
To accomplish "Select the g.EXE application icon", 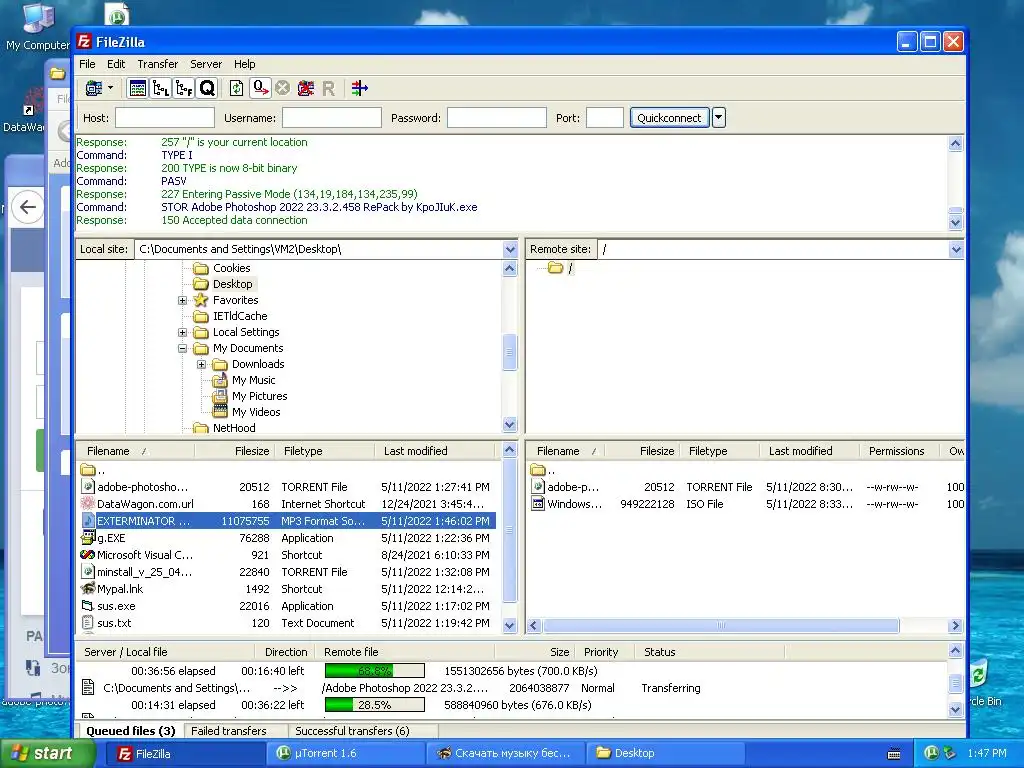I will coord(88,538).
